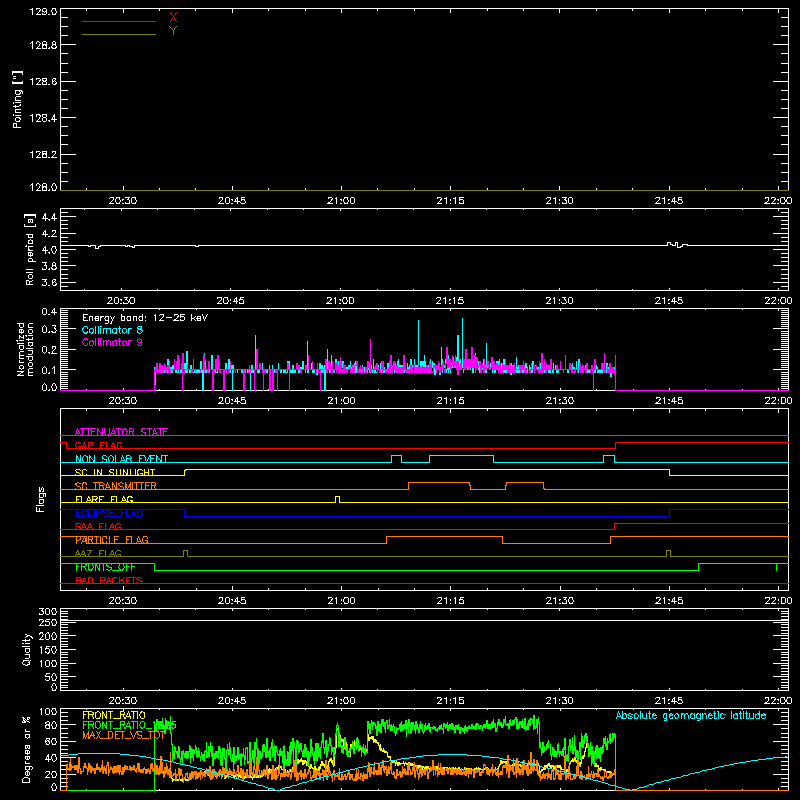Image resolution: width=800 pixels, height=800 pixels.
Task: Click the GAP_FLAG label
Action: point(98,445)
